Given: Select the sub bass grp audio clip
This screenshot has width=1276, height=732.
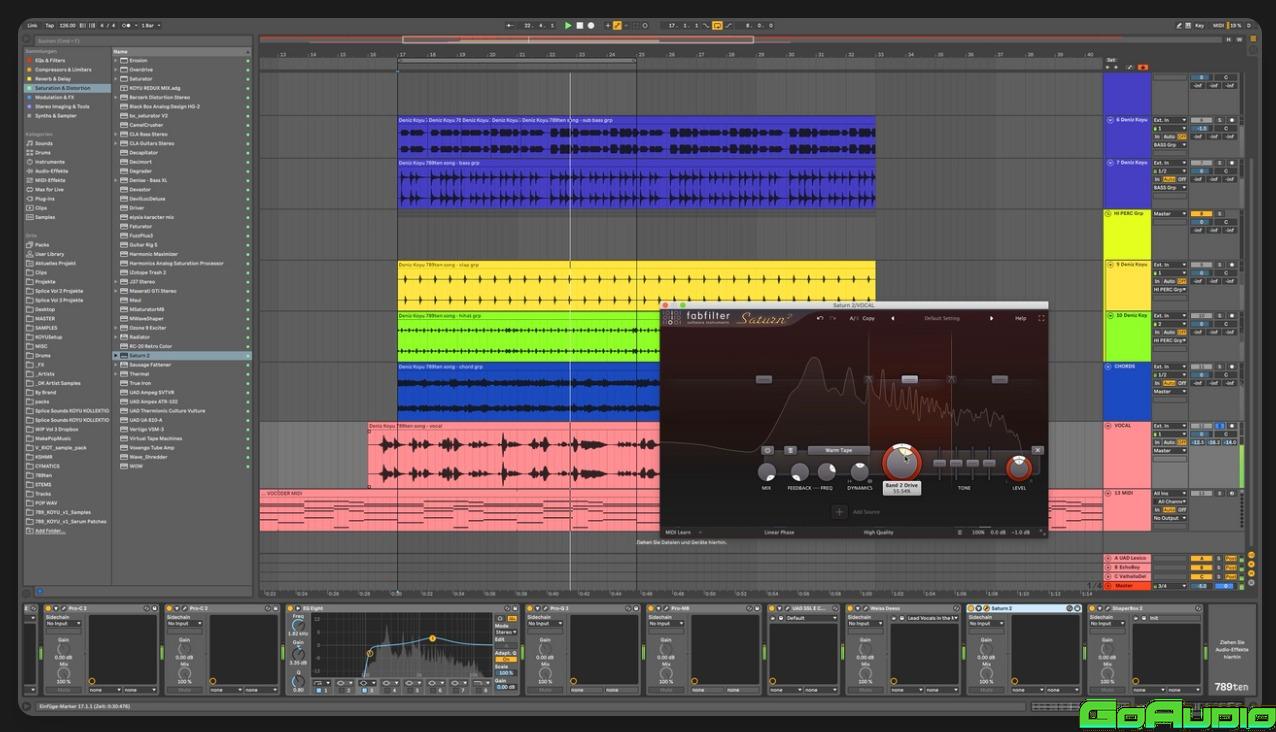Looking at the screenshot, I should pos(636,136).
